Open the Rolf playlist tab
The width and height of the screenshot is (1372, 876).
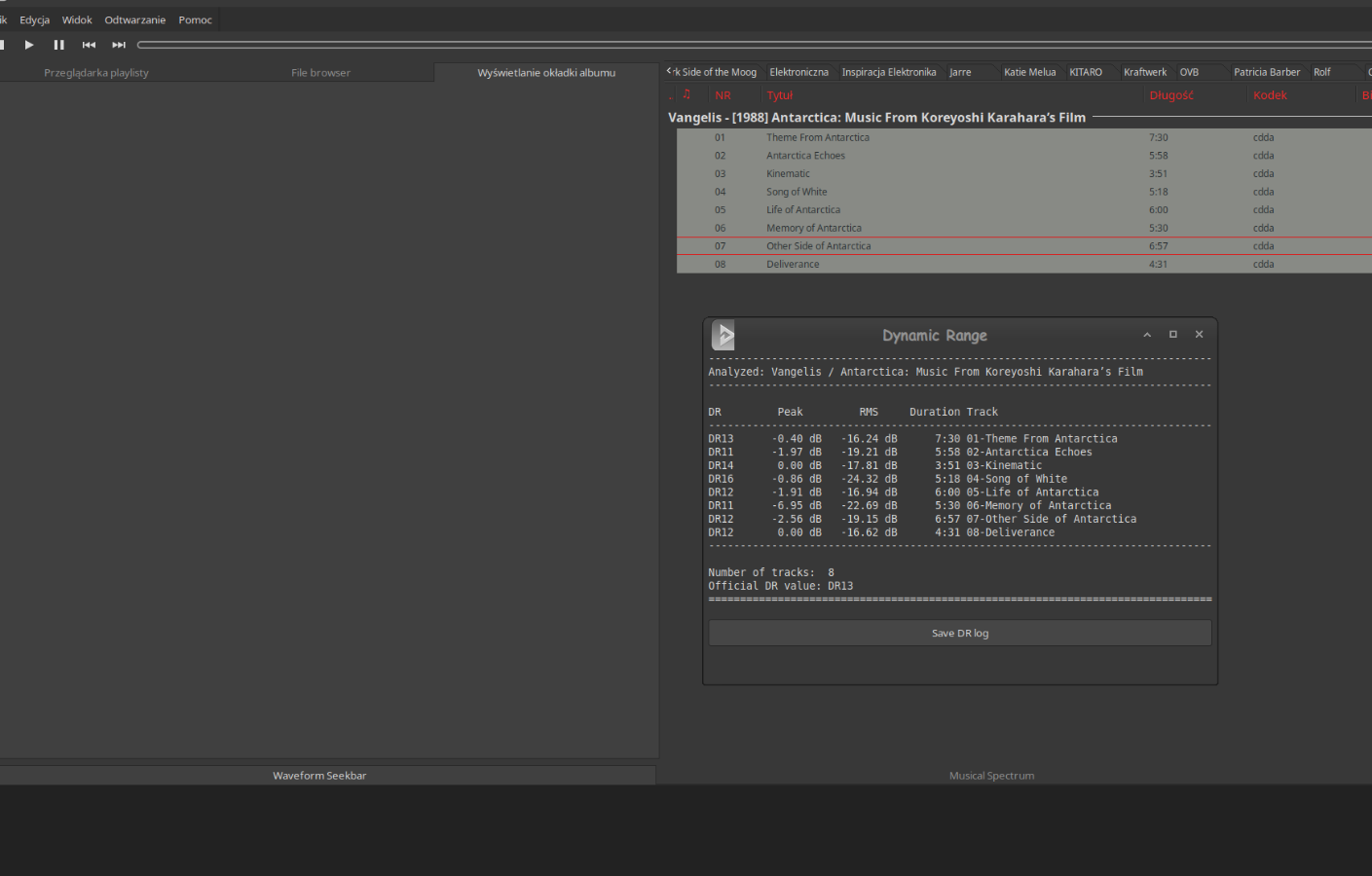[1321, 72]
